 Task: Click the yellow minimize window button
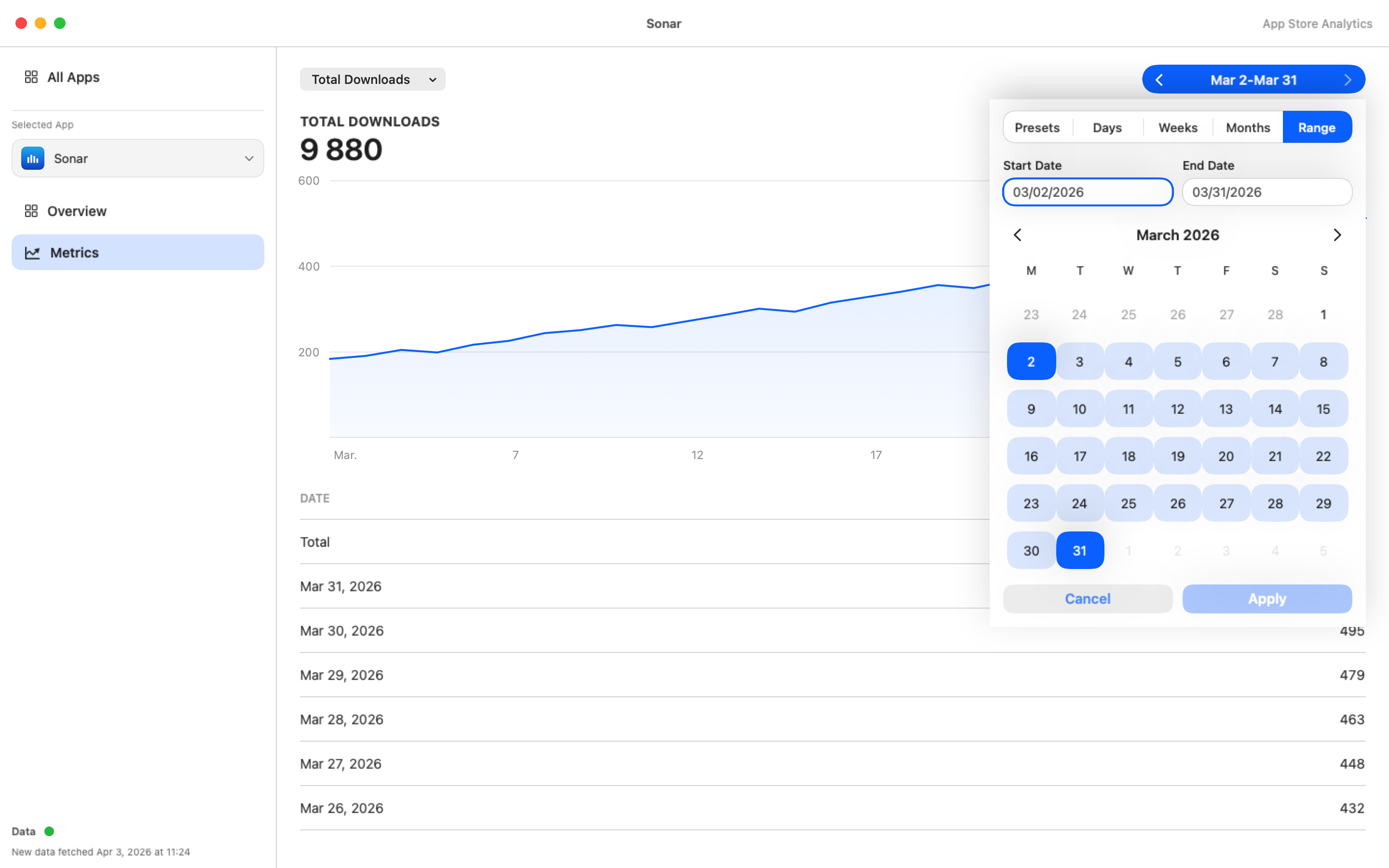click(x=40, y=23)
